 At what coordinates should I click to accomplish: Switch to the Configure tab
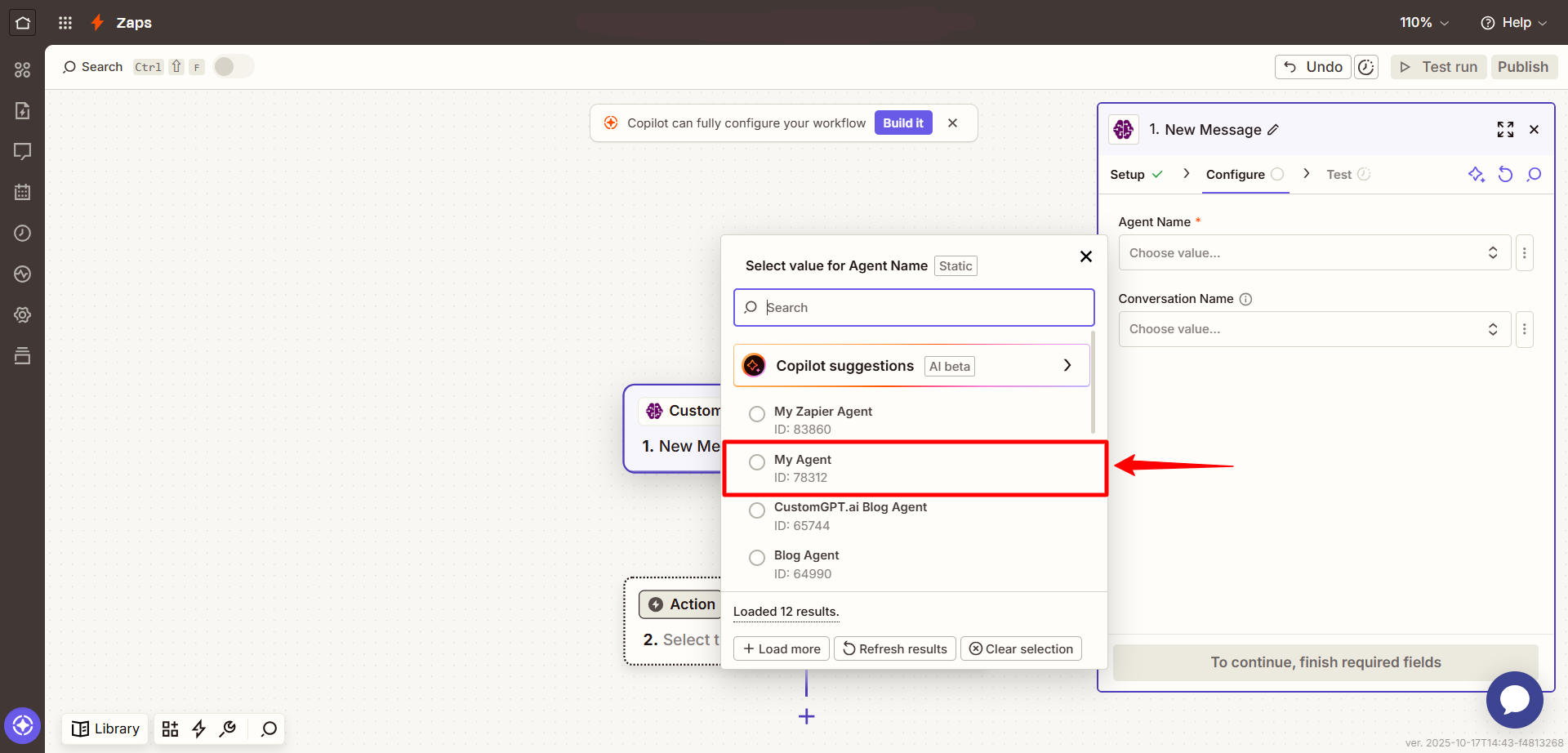[1245, 174]
